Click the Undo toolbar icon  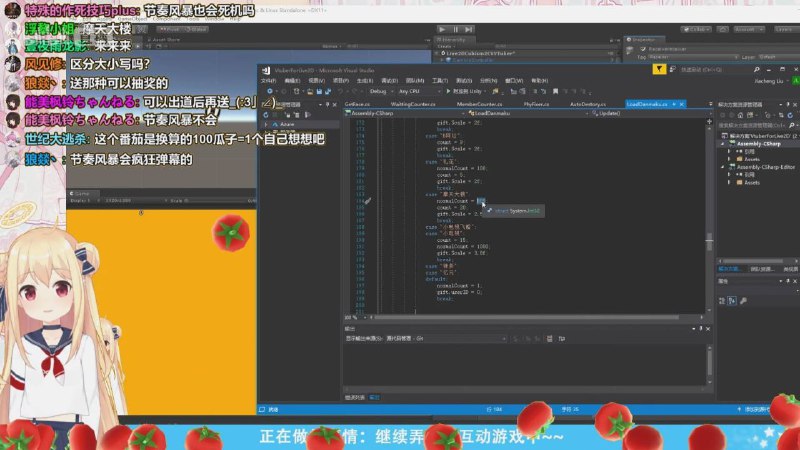tap(340, 91)
